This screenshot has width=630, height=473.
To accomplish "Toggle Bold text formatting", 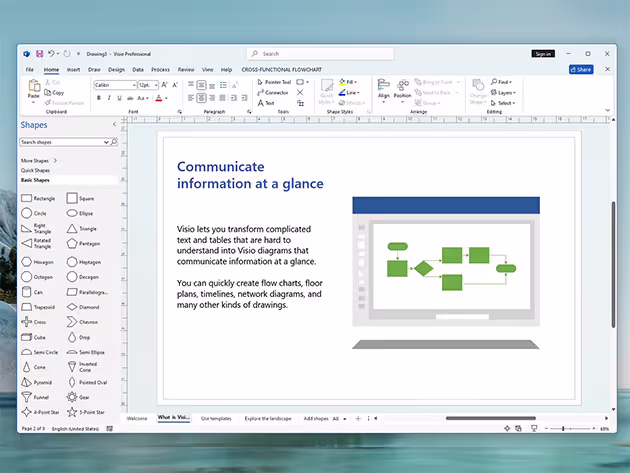I will (x=97, y=99).
